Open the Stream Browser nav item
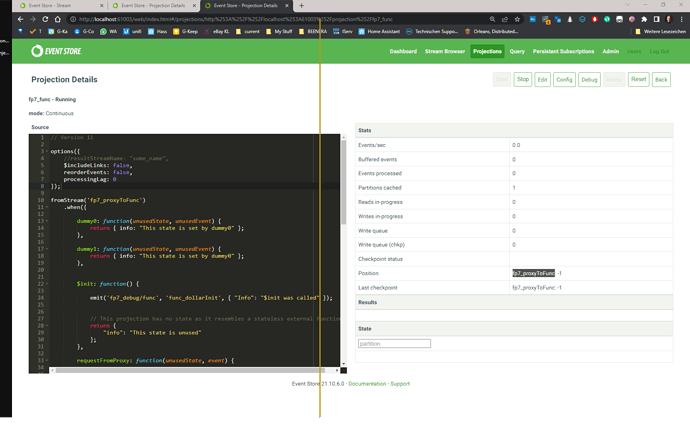This screenshot has width=690, height=427. point(445,52)
